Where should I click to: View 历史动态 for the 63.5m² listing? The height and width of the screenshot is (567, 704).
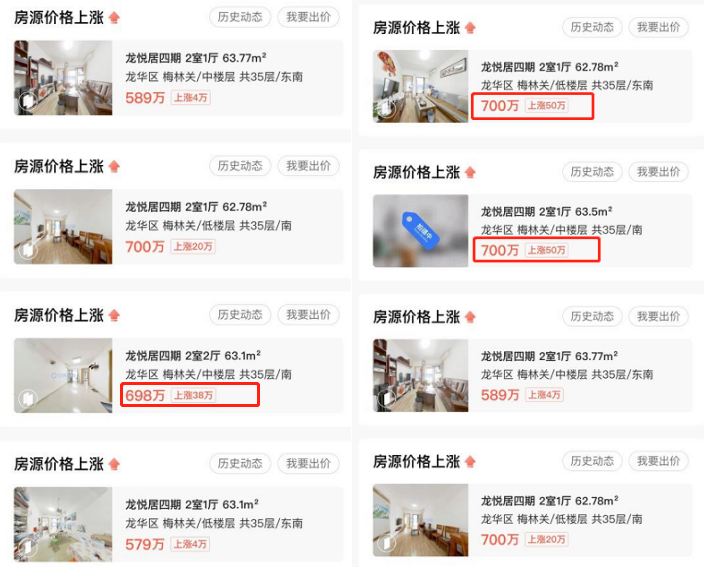[592, 172]
